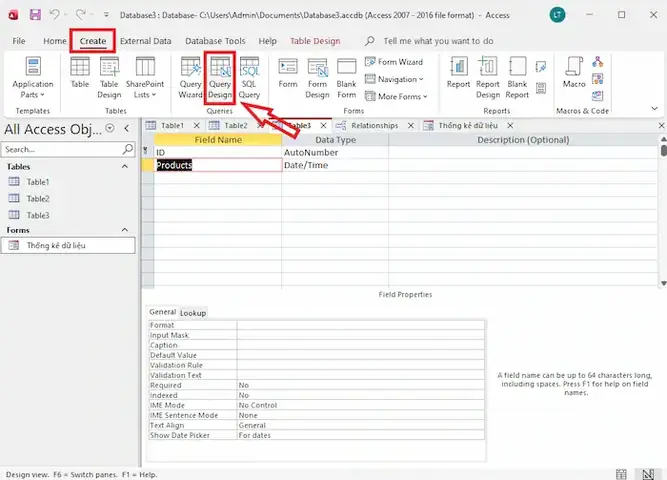Select the Products field name cell
The width and height of the screenshot is (667, 480).
click(217, 165)
